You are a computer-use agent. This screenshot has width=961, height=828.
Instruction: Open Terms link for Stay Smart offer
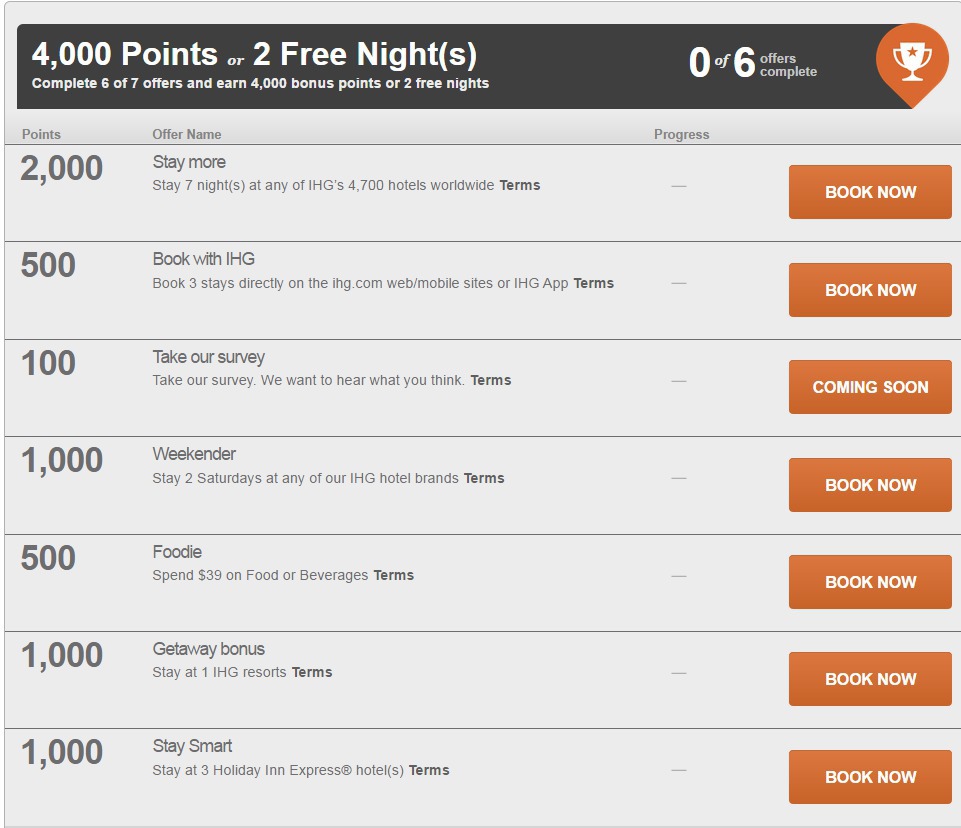429,770
